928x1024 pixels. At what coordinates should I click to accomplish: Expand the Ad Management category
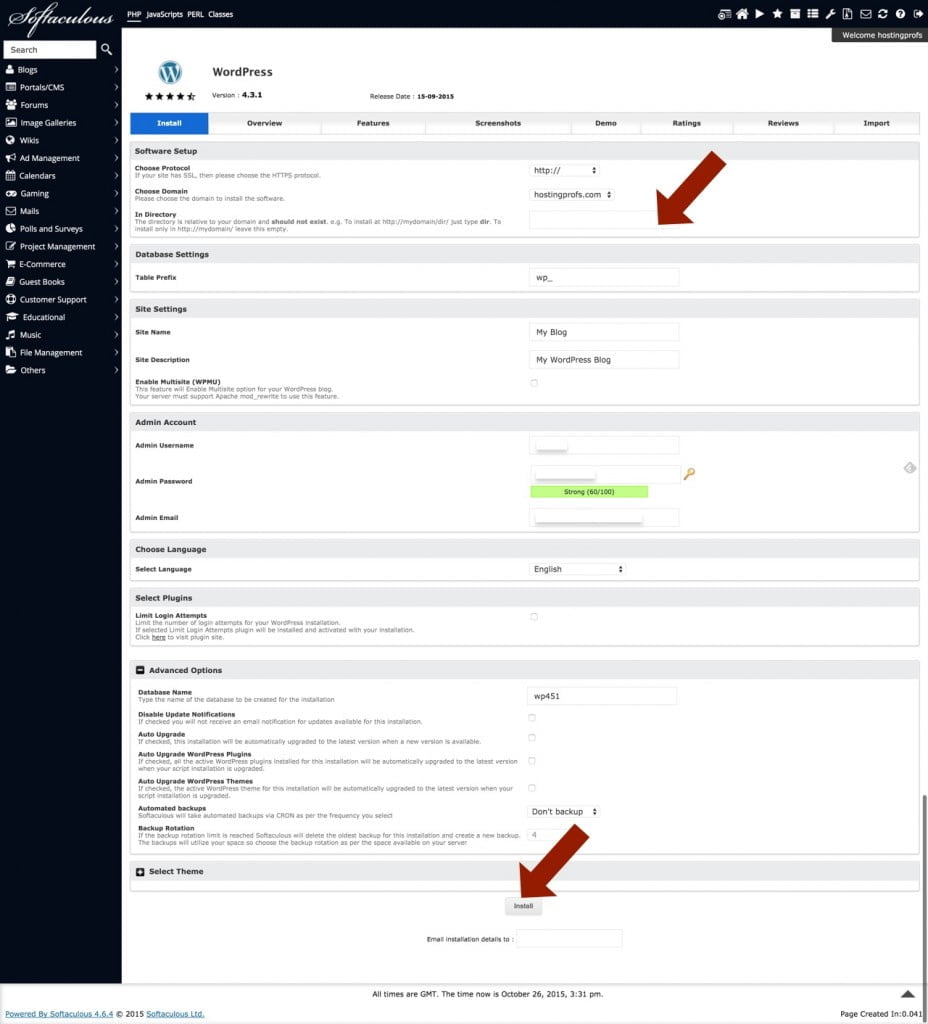point(61,157)
